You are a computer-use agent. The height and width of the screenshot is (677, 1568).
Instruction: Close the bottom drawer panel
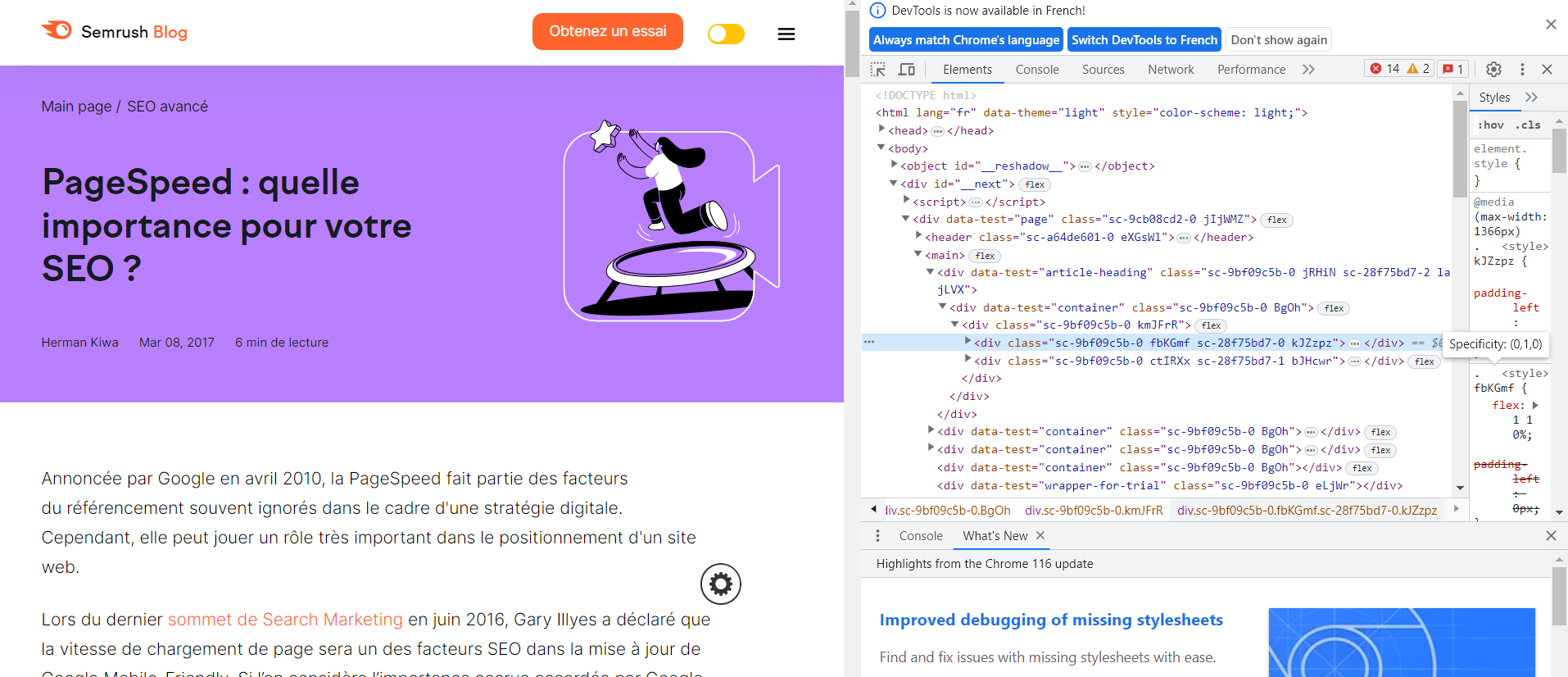click(x=1551, y=536)
